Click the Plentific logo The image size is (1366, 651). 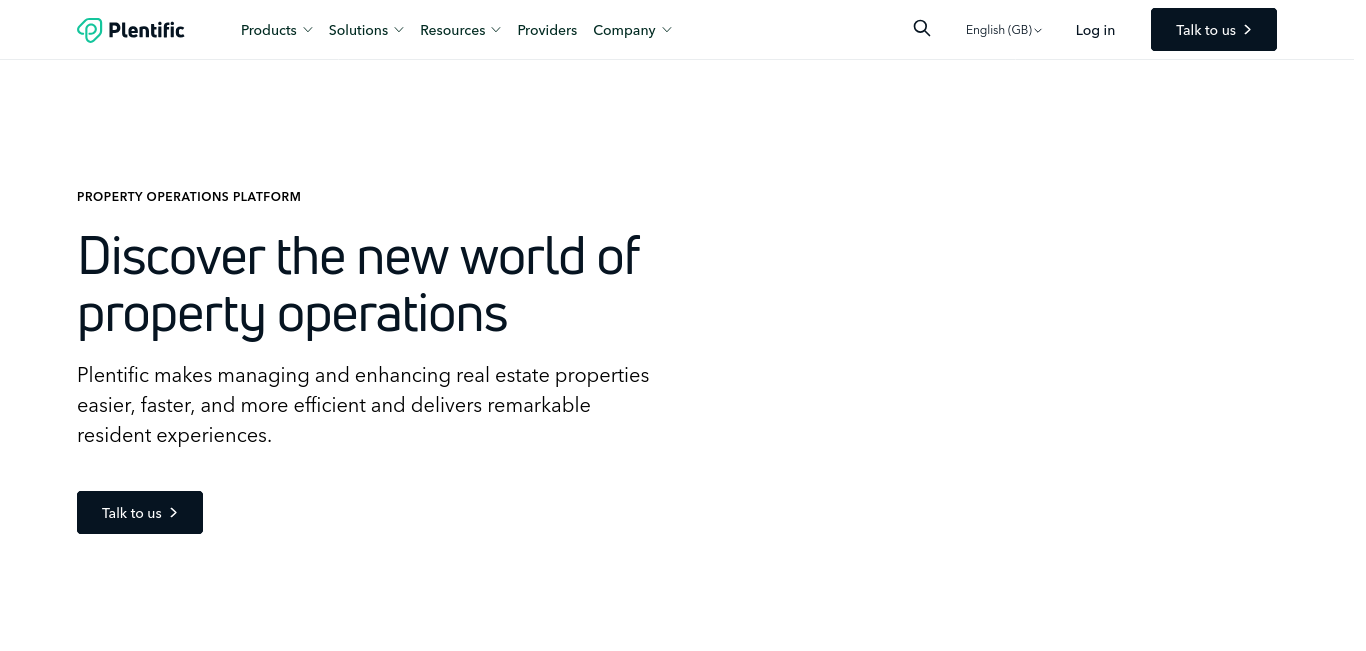131,30
